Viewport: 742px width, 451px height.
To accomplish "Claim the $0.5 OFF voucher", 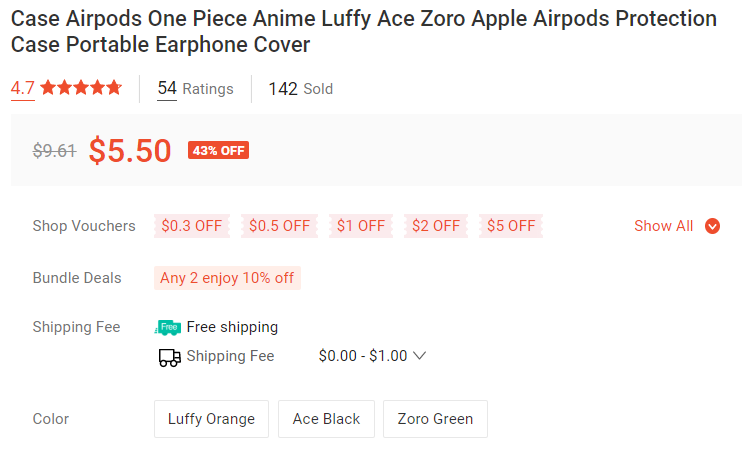I will (279, 226).
